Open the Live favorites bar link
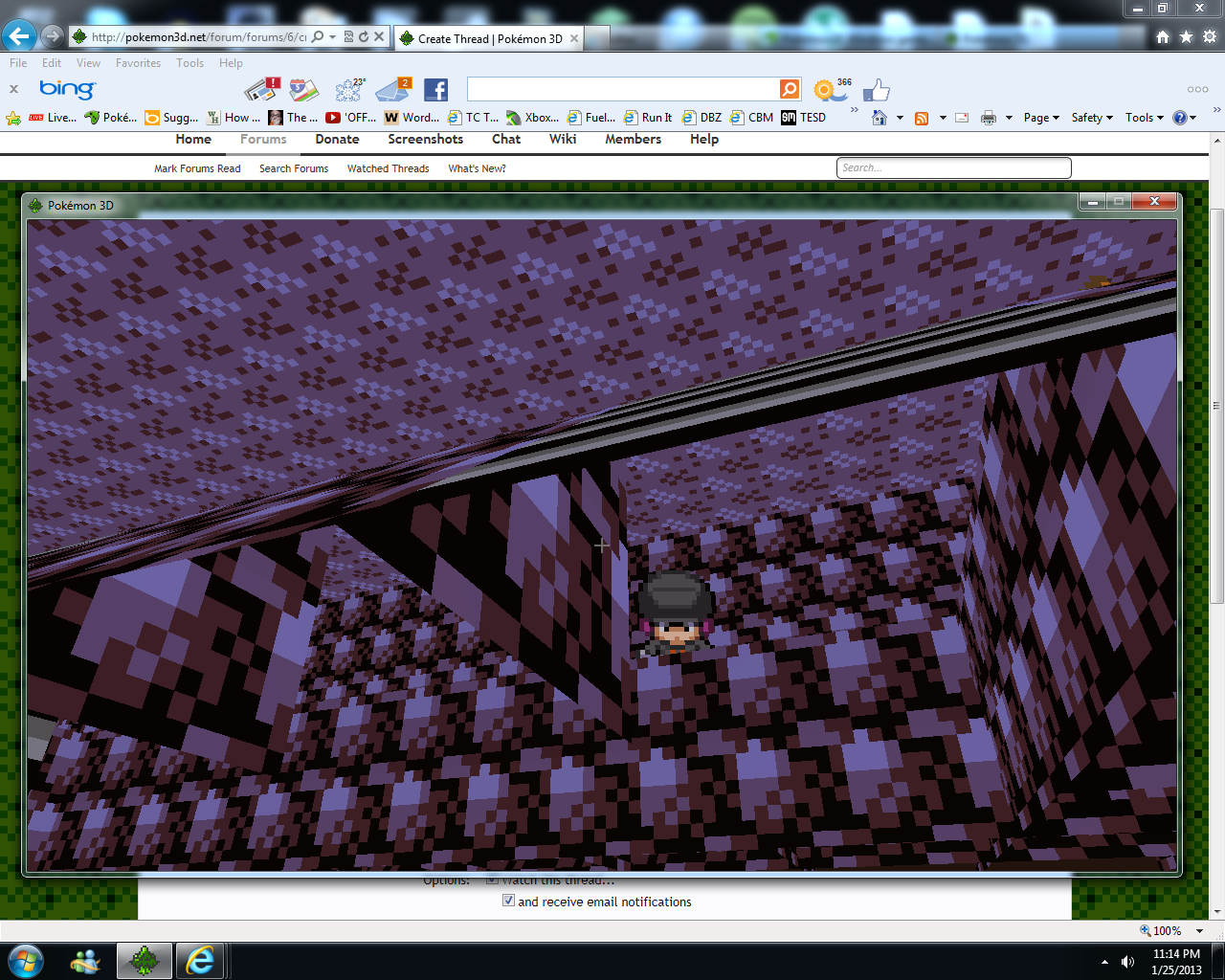1225x980 pixels. (53, 118)
